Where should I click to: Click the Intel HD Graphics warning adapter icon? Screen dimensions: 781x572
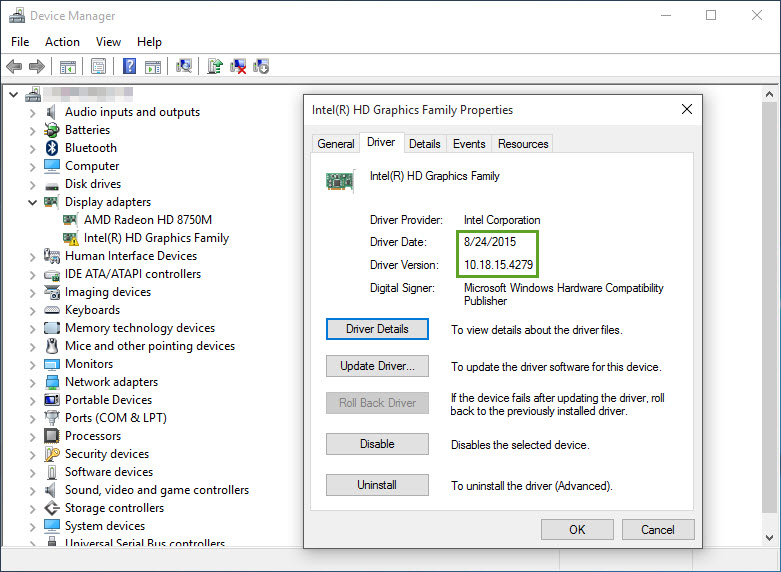click(71, 238)
